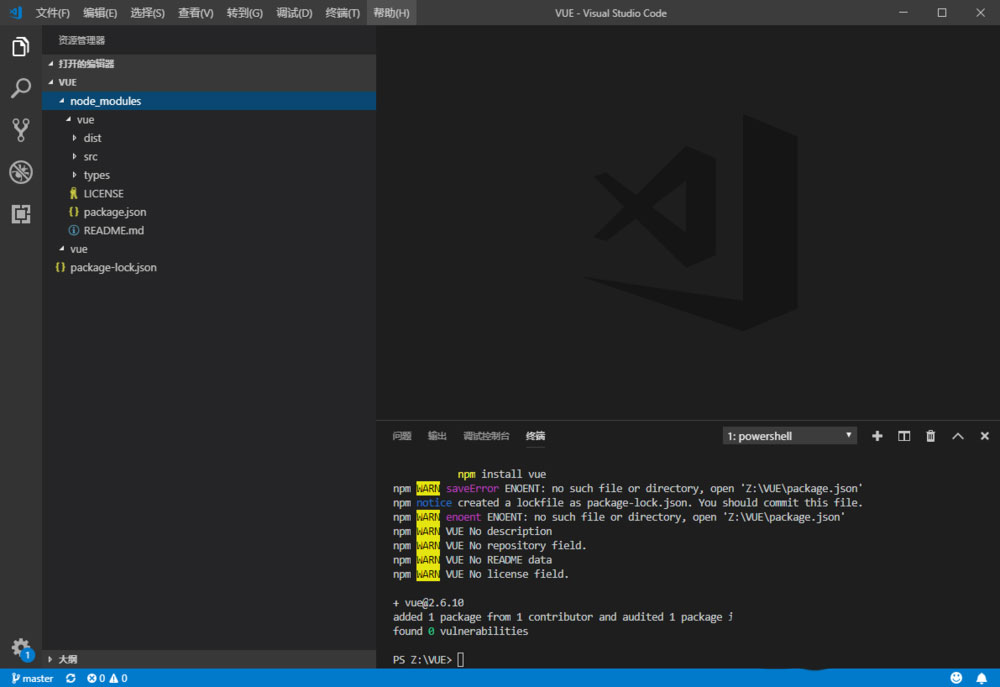Open the Search view icon

(x=20, y=88)
